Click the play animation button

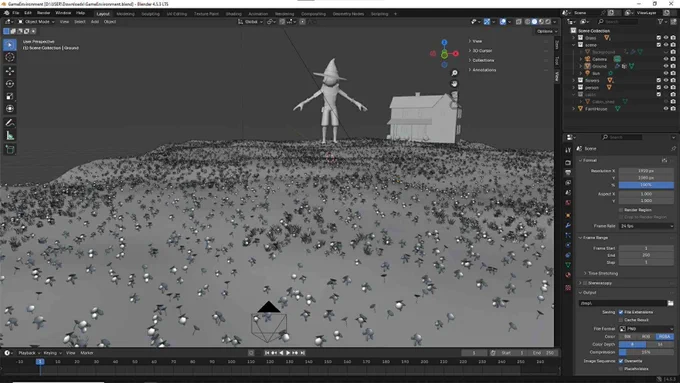[288, 353]
